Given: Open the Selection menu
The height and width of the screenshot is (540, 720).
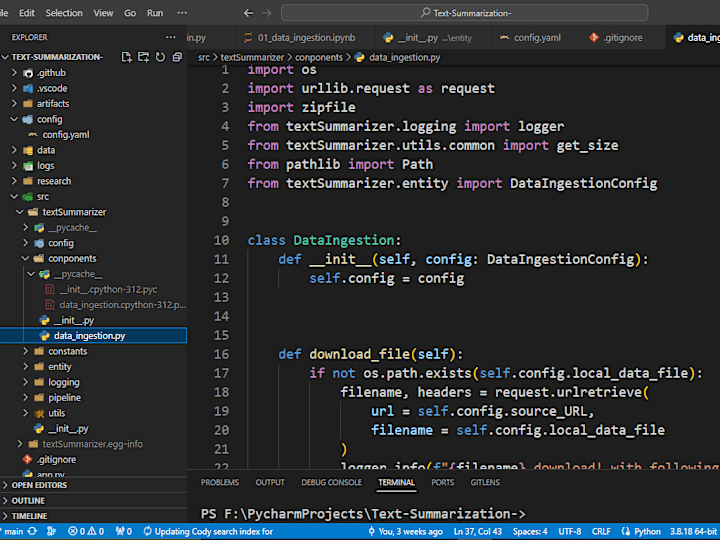Looking at the screenshot, I should click(64, 13).
